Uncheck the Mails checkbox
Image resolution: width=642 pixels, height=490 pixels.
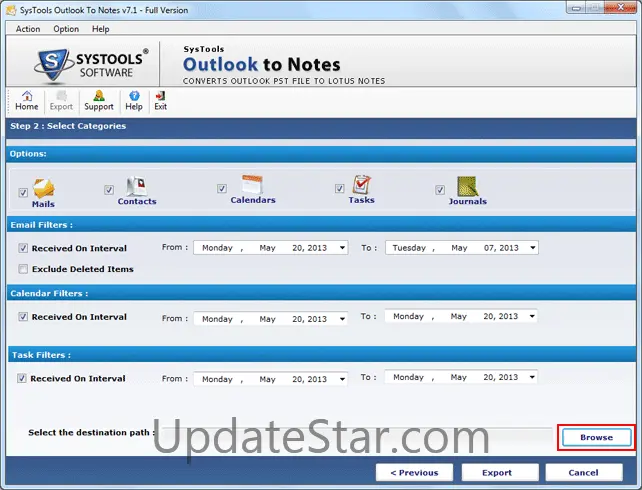(23, 192)
